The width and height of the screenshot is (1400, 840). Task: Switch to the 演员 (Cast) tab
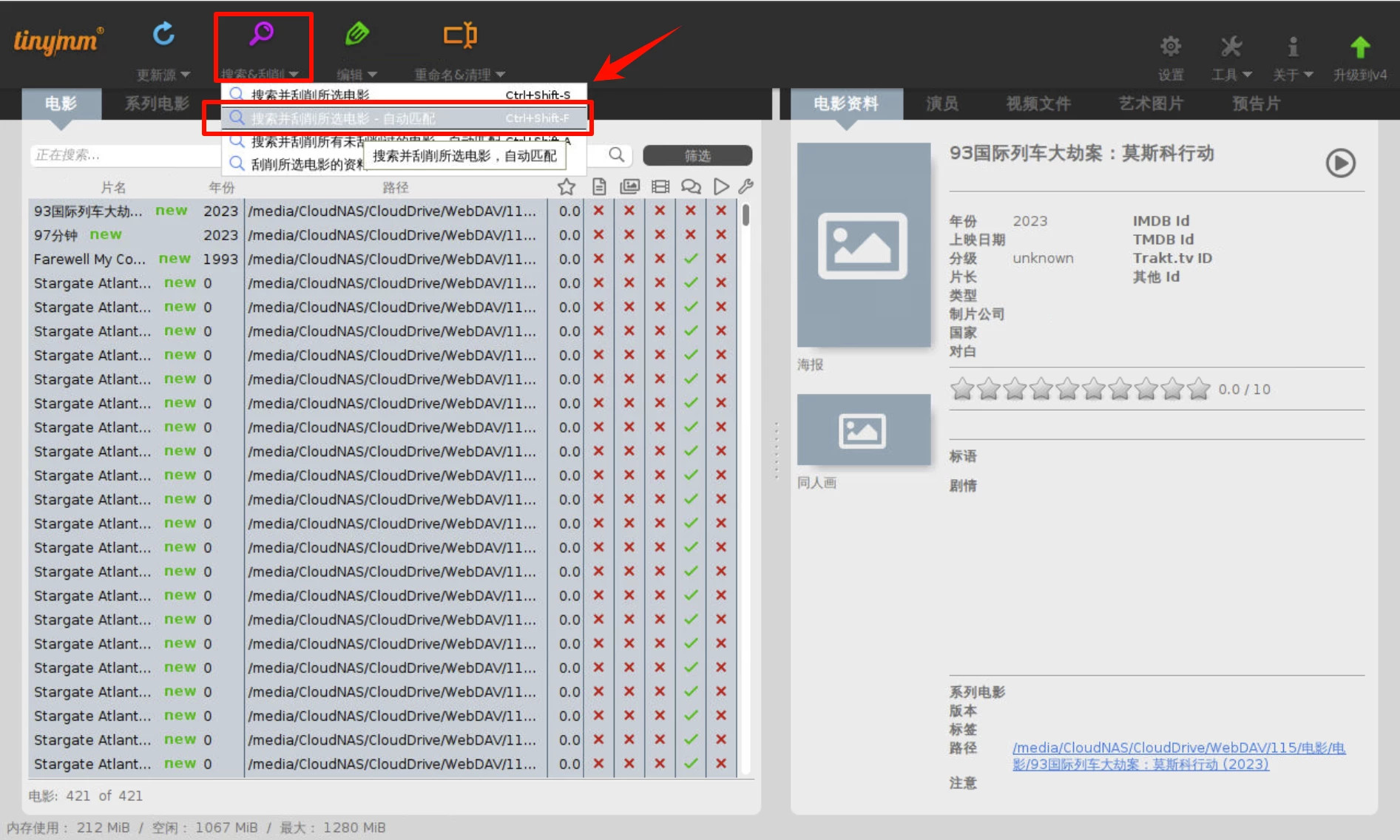tap(941, 104)
